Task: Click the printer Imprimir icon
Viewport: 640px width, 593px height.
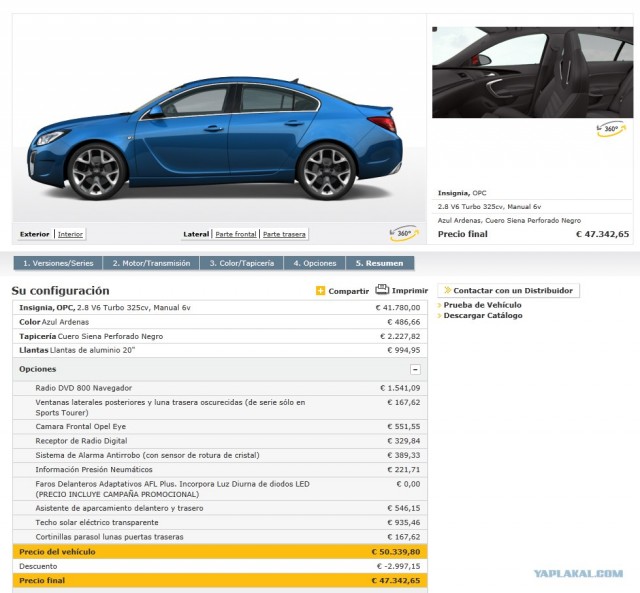Action: point(382,289)
